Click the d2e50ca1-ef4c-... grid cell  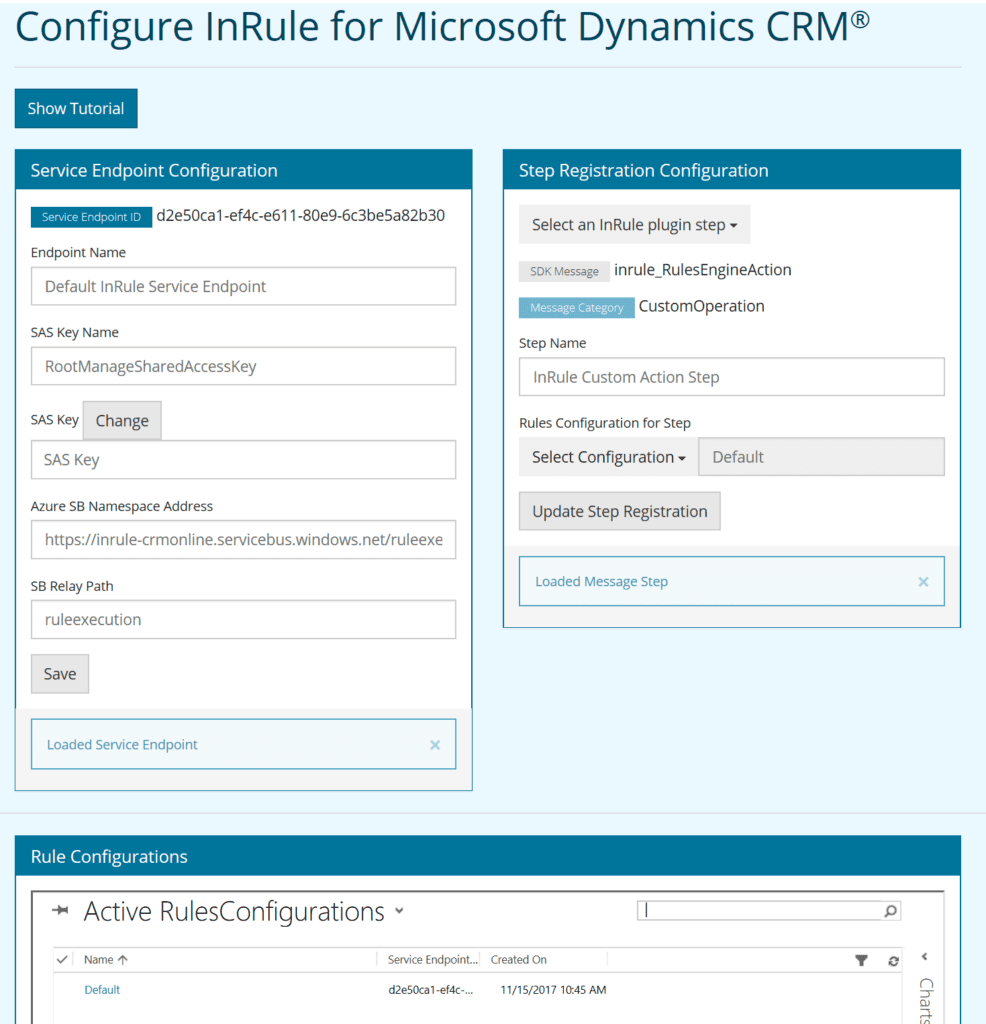coord(430,989)
